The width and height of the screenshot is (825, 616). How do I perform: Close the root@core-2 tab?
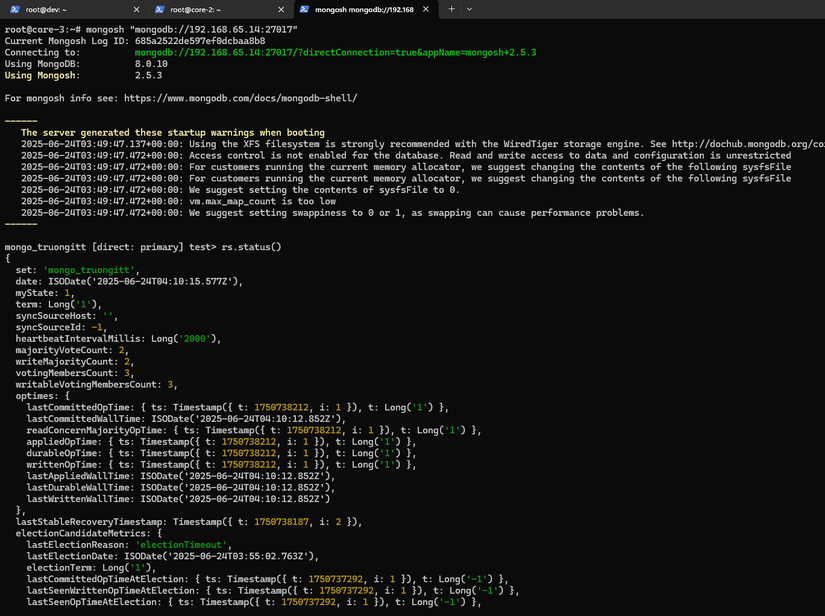tap(281, 9)
